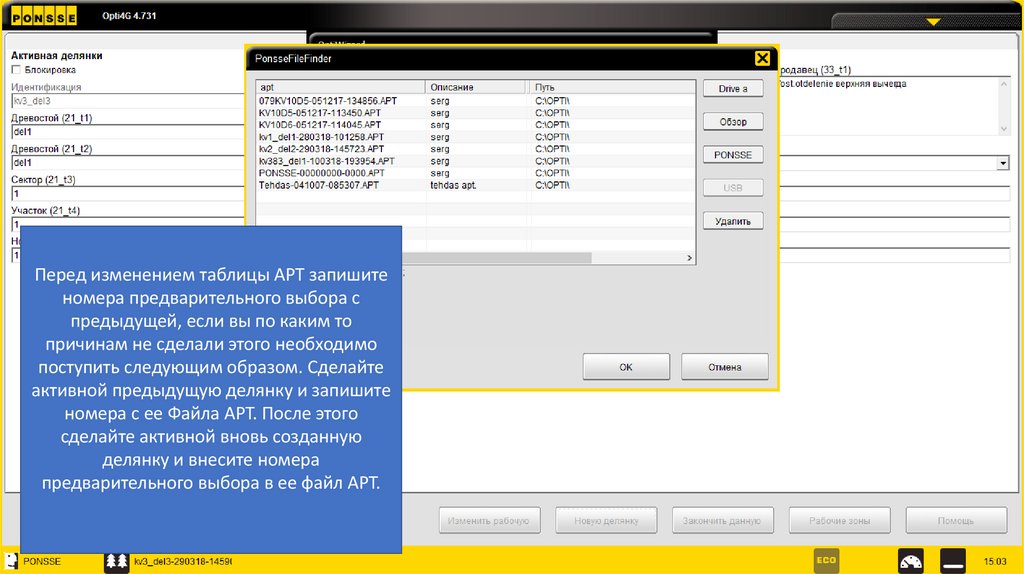Click the serg description of PONSSE-00000000 row
Screen dimensions: 1024x574
[440, 173]
